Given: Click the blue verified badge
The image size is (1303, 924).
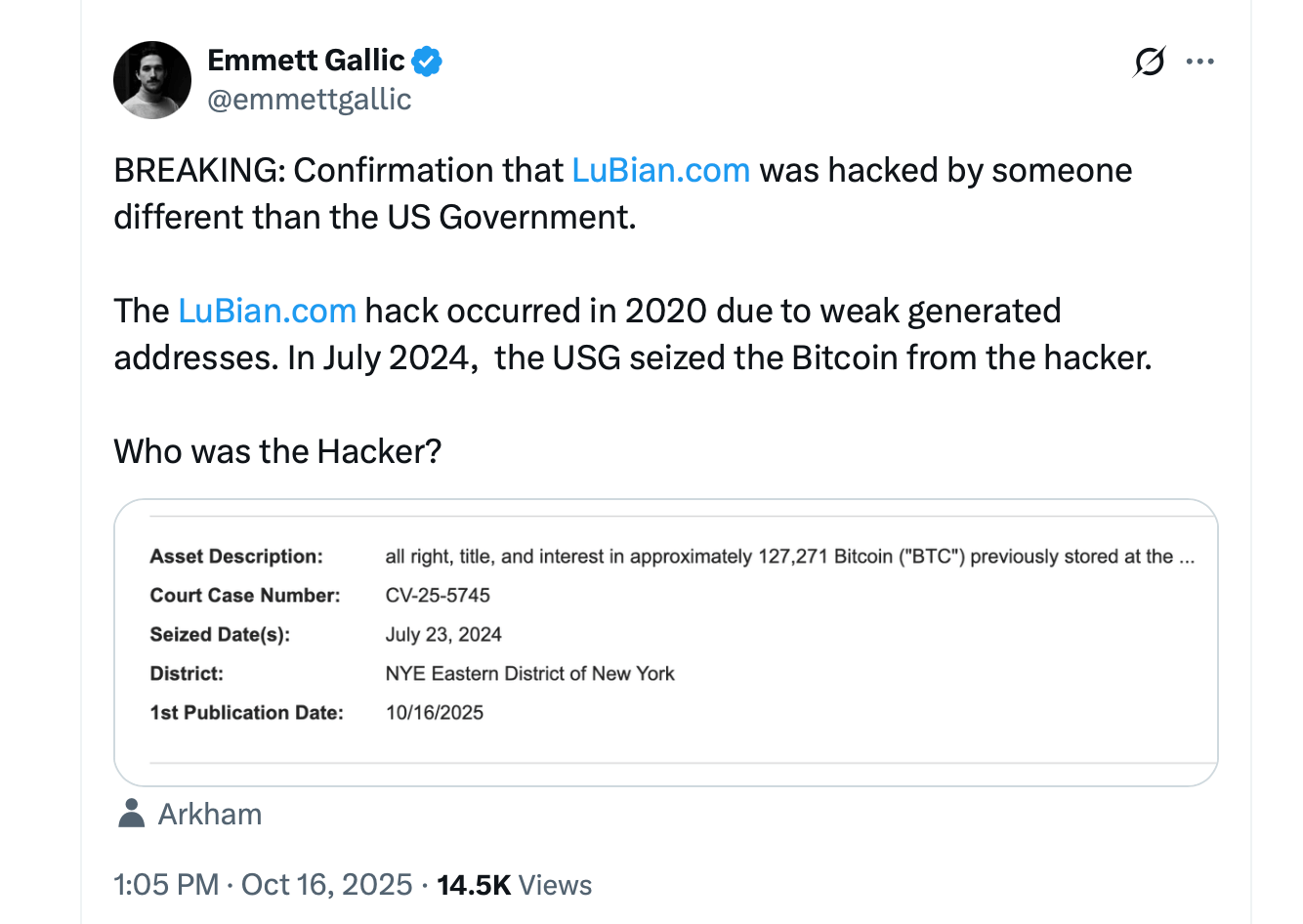Looking at the screenshot, I should (426, 62).
